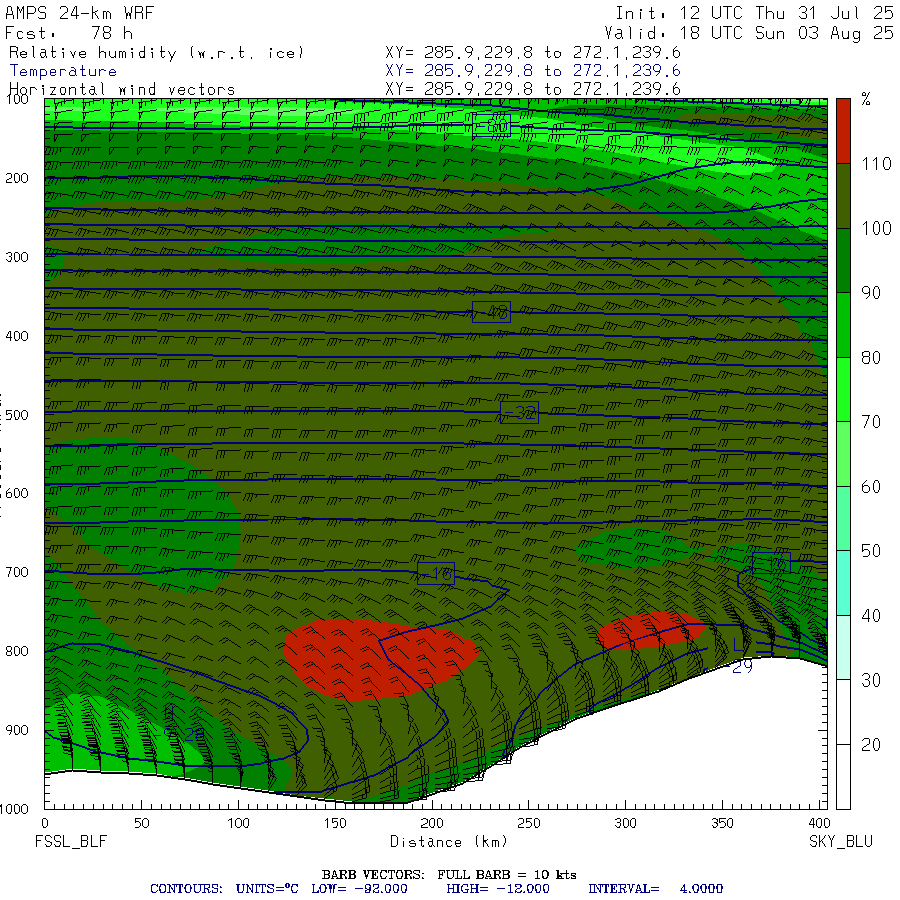Select the bright green colorbar segment between 70 and 80
The image size is (900, 900).
(x=843, y=390)
